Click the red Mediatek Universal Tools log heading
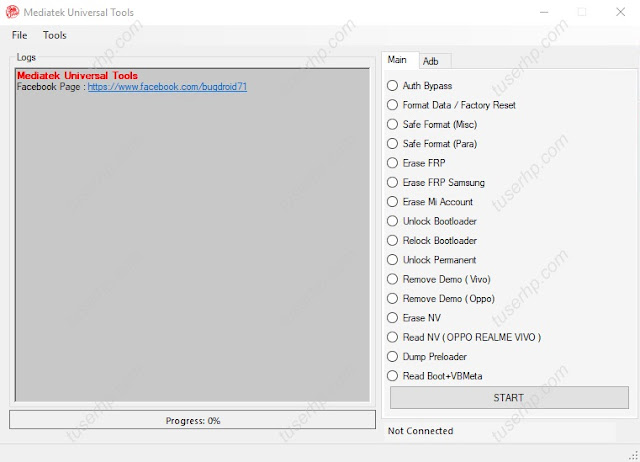Viewport: 640px width, 462px height. coord(77,76)
